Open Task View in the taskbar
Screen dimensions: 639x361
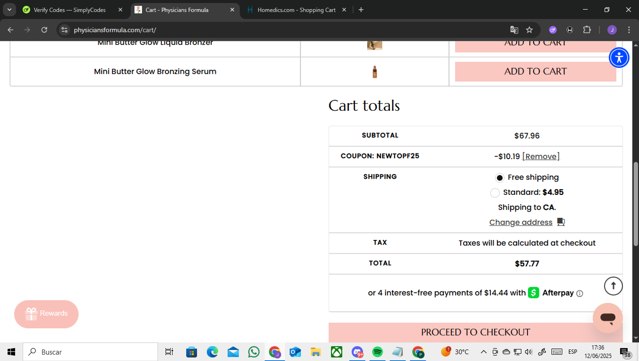coord(169,352)
